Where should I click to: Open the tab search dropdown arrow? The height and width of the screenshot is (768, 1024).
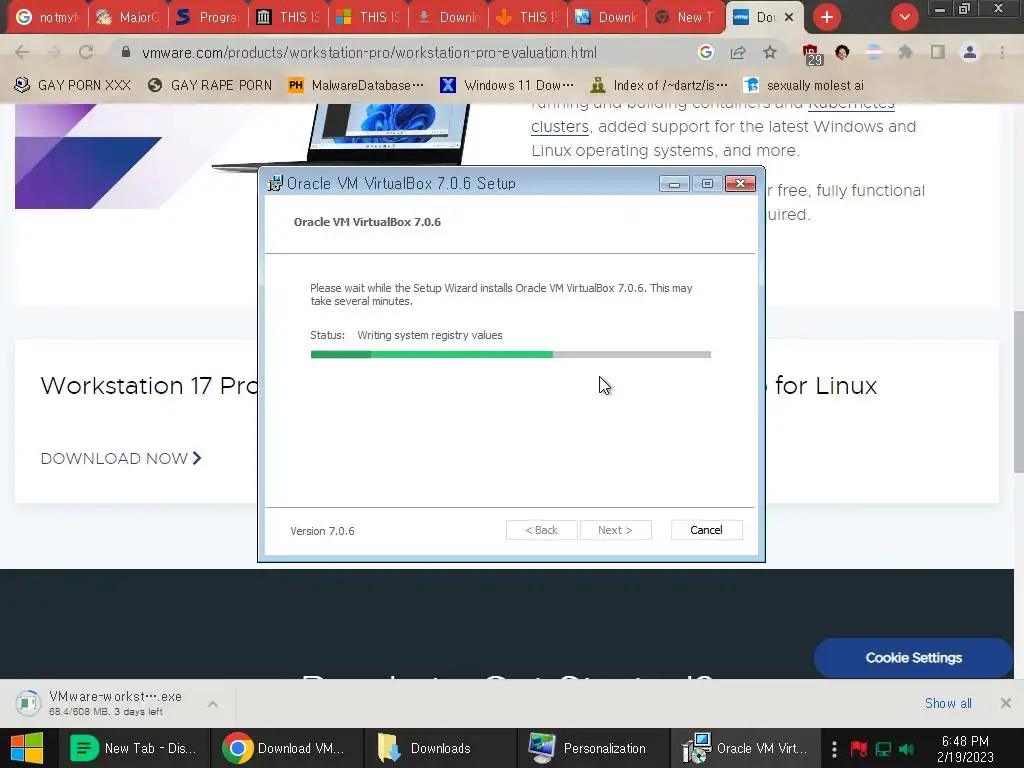[x=904, y=17]
